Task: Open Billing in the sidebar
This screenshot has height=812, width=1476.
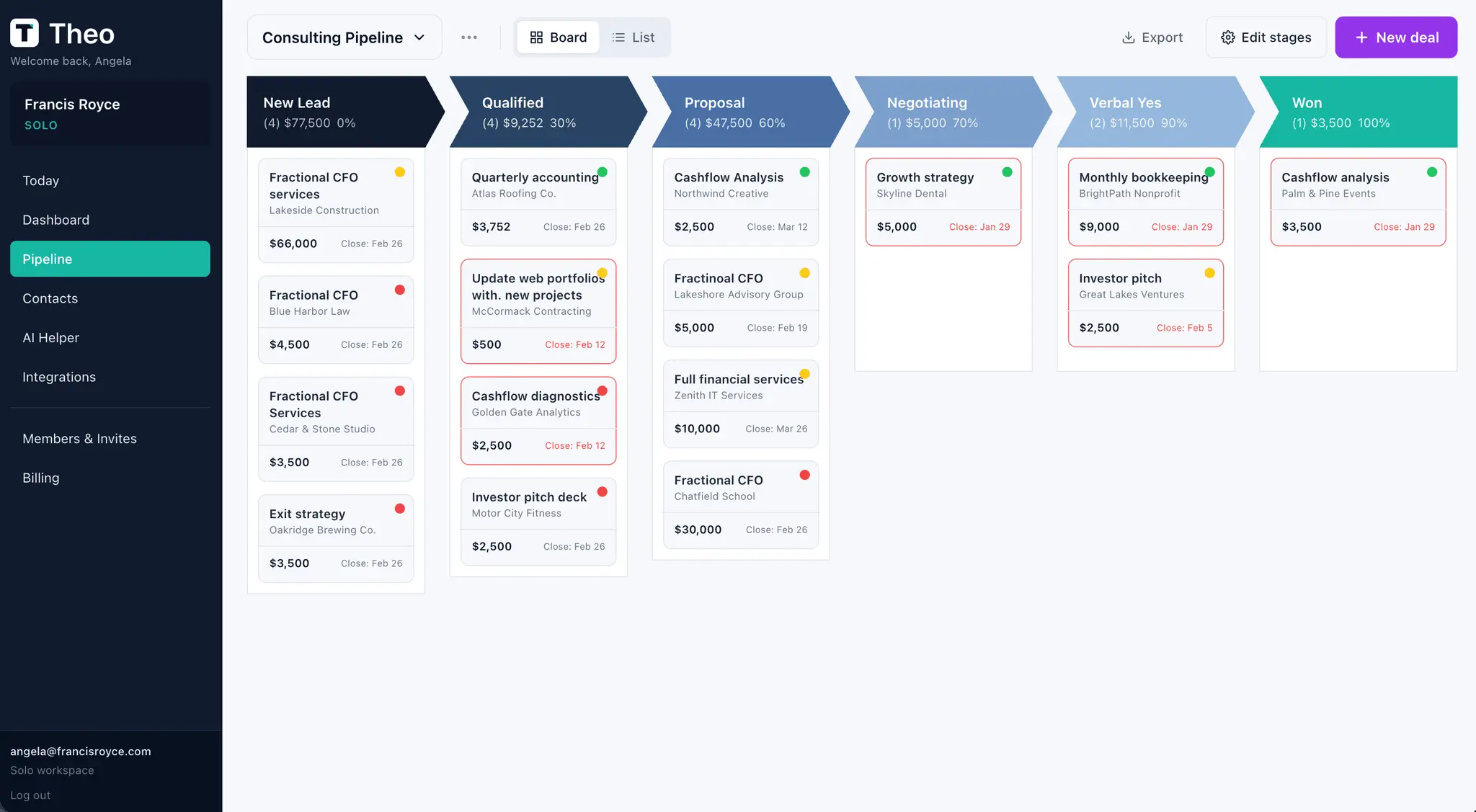Action: coord(110,478)
